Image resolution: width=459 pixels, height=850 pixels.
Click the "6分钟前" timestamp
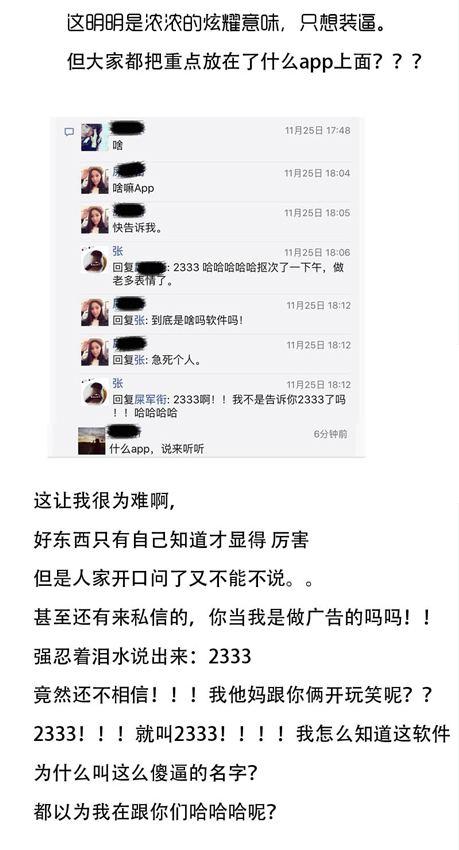[330, 434]
